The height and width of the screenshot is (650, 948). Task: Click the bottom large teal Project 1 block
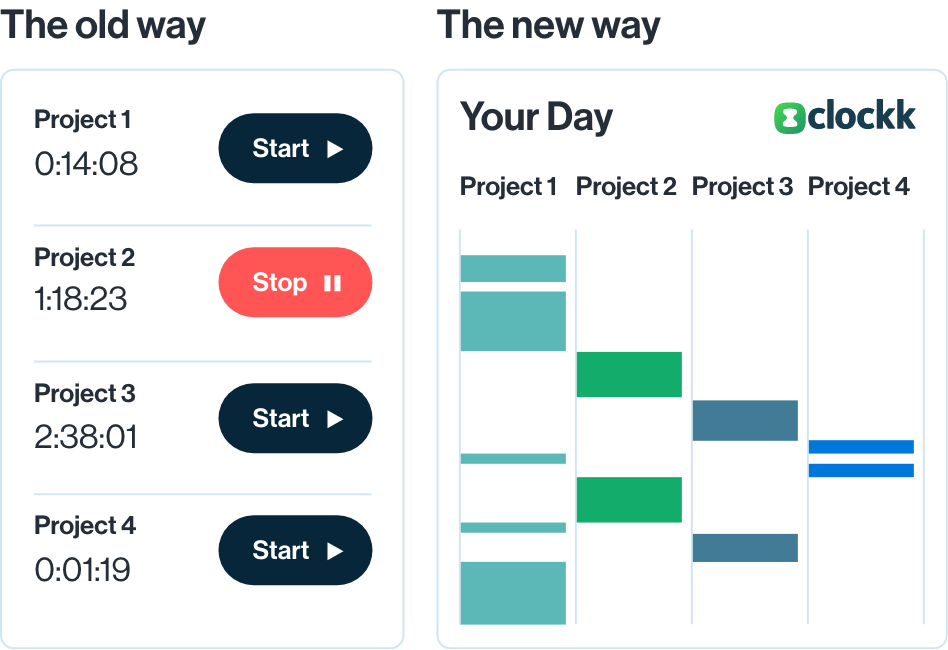[x=513, y=593]
